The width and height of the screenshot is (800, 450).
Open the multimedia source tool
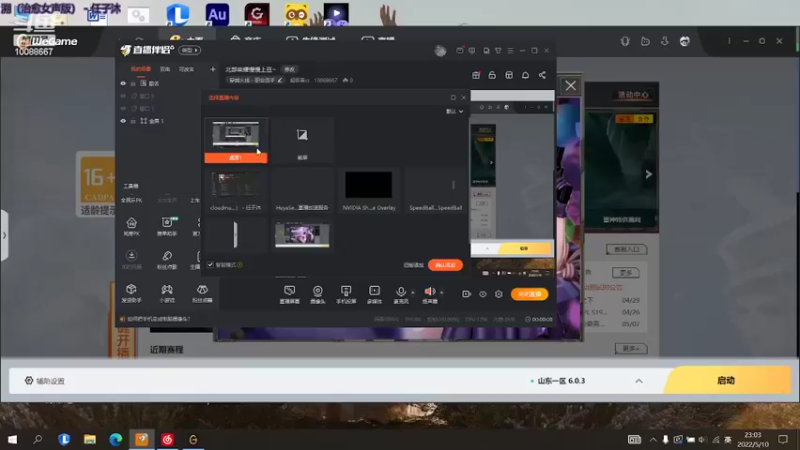click(374, 294)
